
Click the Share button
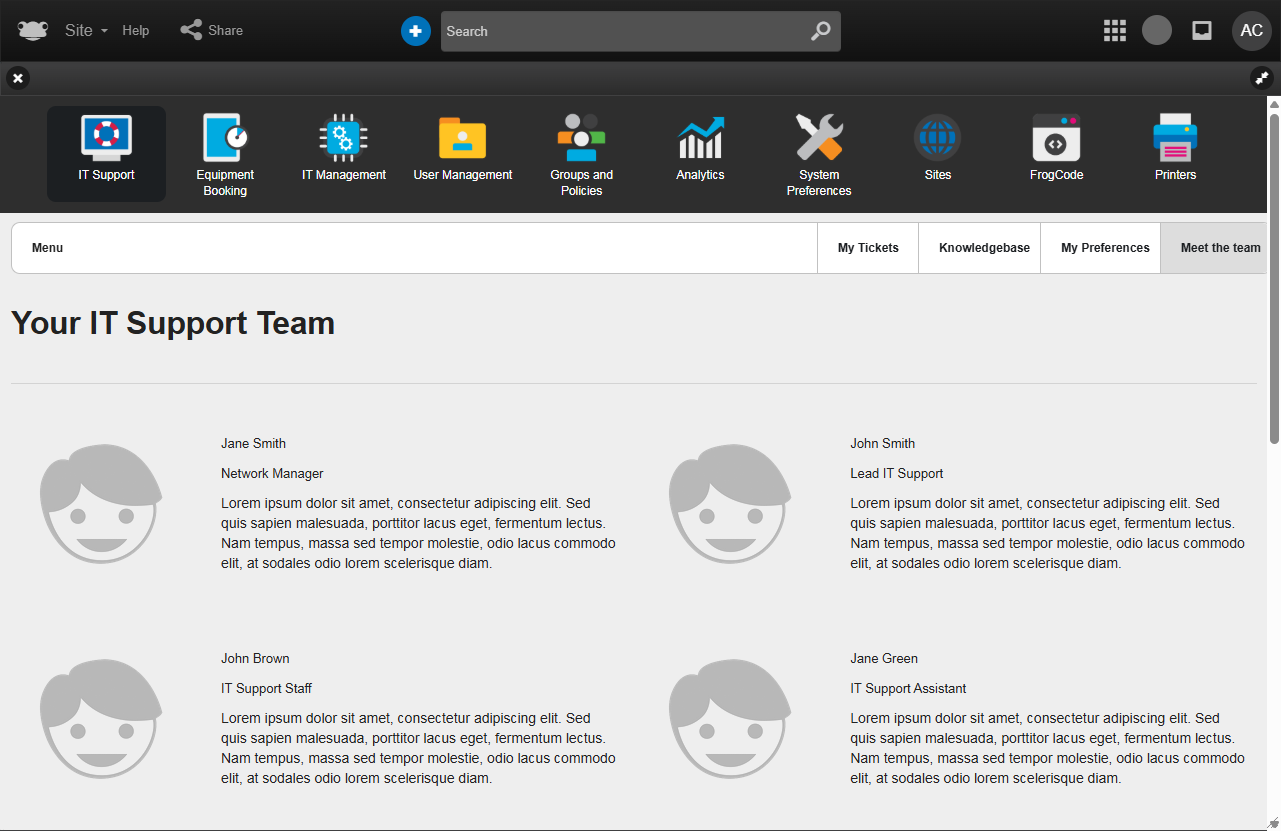click(x=212, y=31)
